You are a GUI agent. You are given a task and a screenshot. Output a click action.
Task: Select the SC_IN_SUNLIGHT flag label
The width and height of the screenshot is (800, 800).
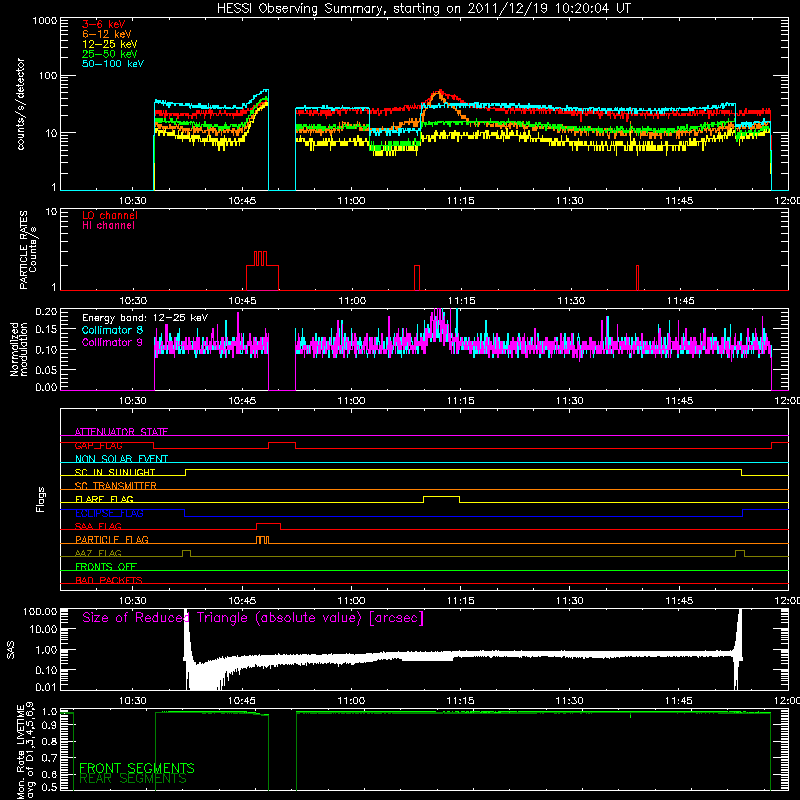point(115,472)
